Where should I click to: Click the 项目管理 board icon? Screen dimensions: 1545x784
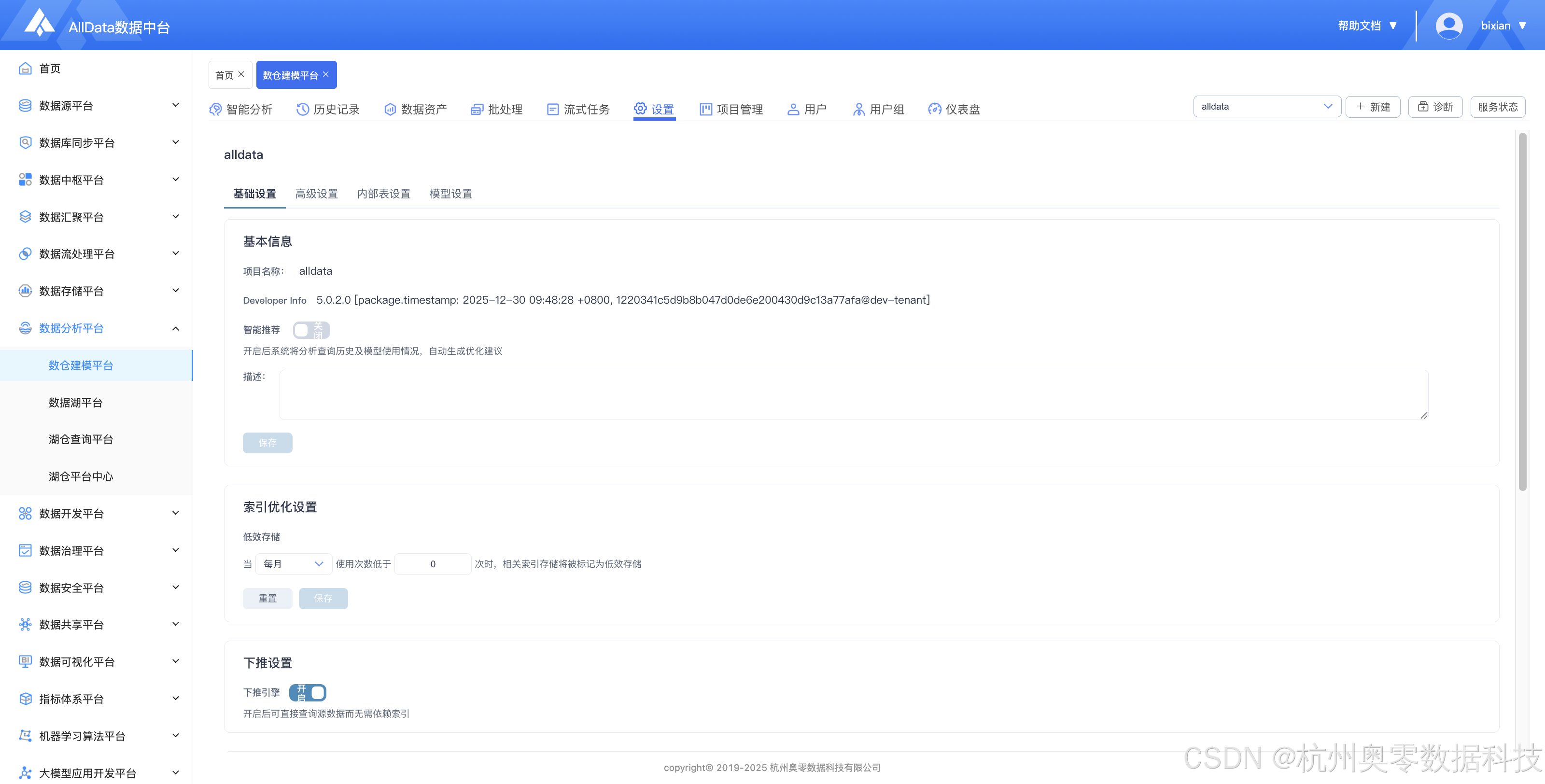(x=706, y=109)
